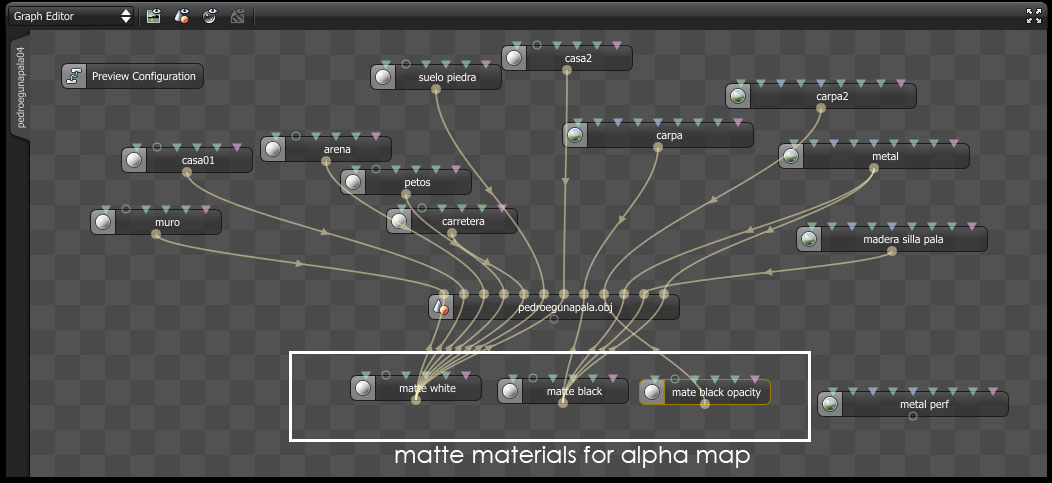Image resolution: width=1052 pixels, height=483 pixels.
Task: Click the arena node sphere icon
Action: click(x=273, y=149)
